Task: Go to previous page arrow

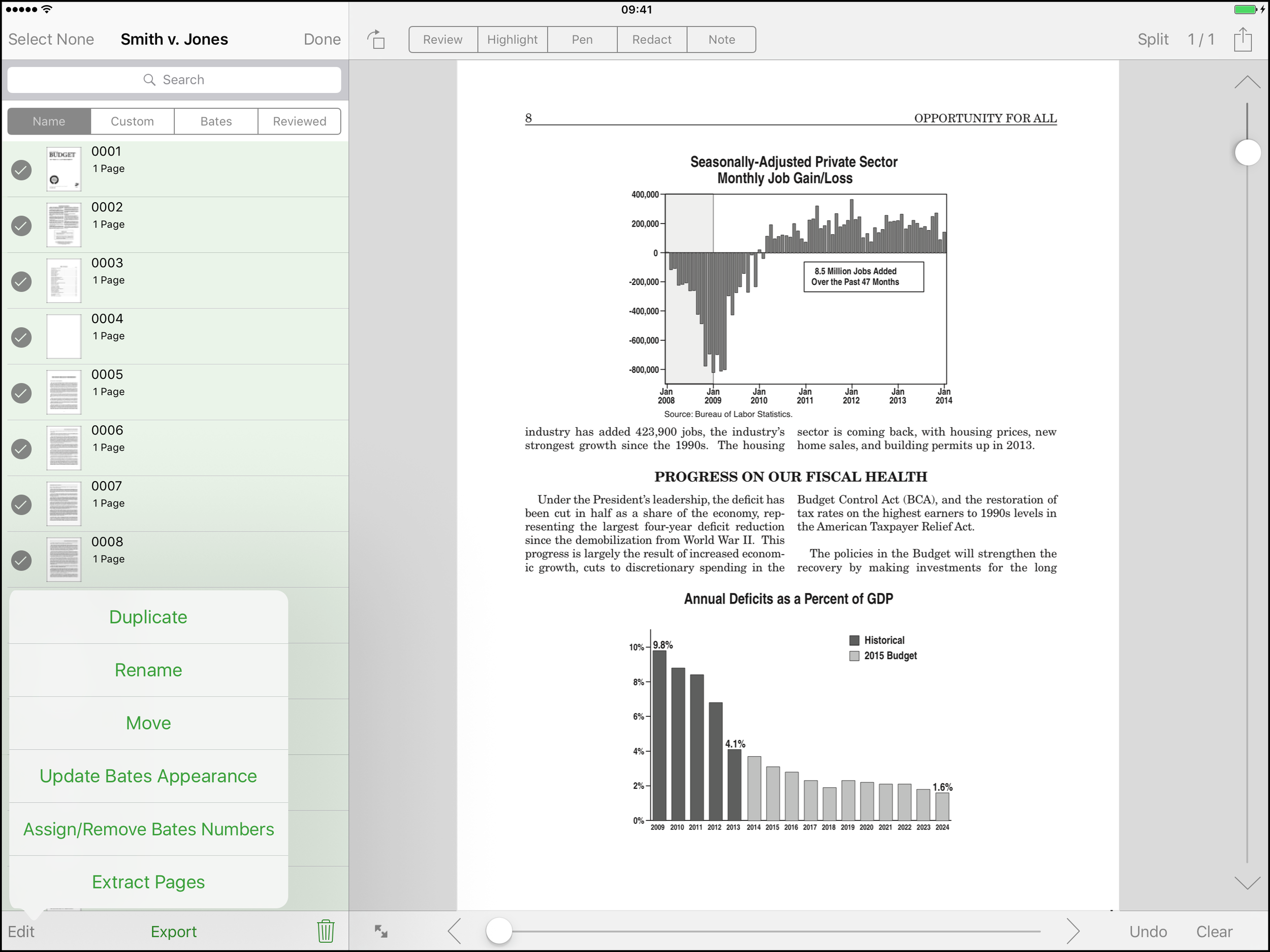Action: pyautogui.click(x=455, y=931)
